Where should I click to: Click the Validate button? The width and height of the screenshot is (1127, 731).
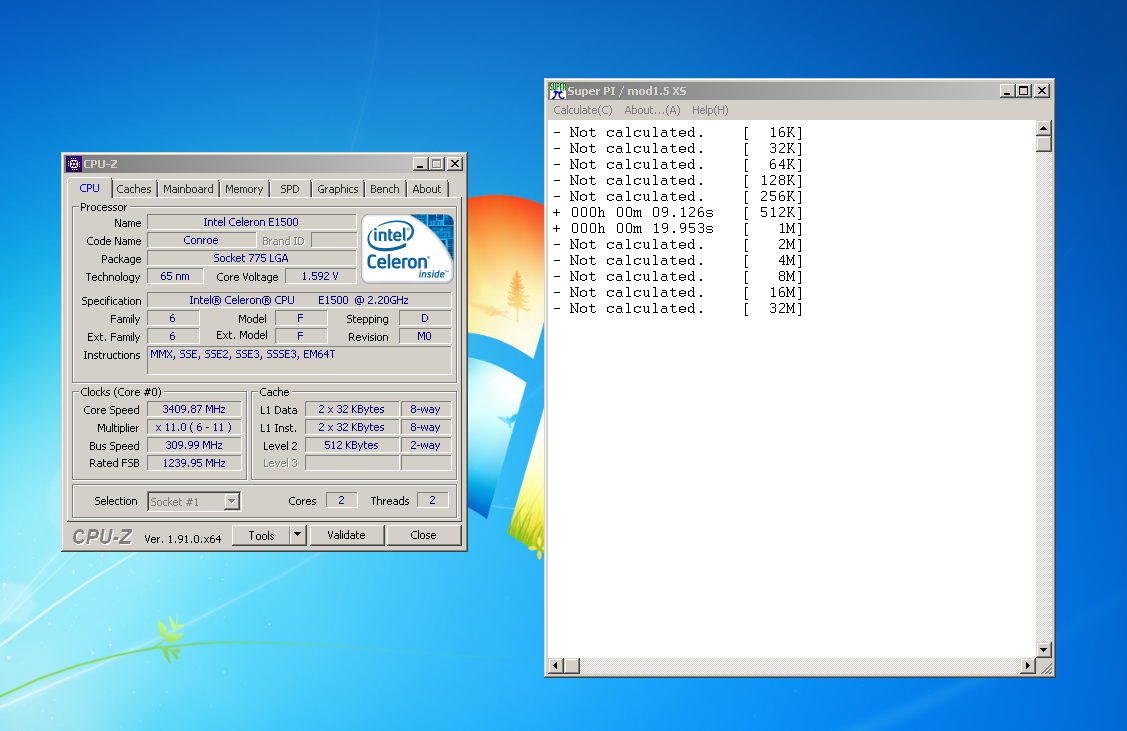click(x=346, y=535)
